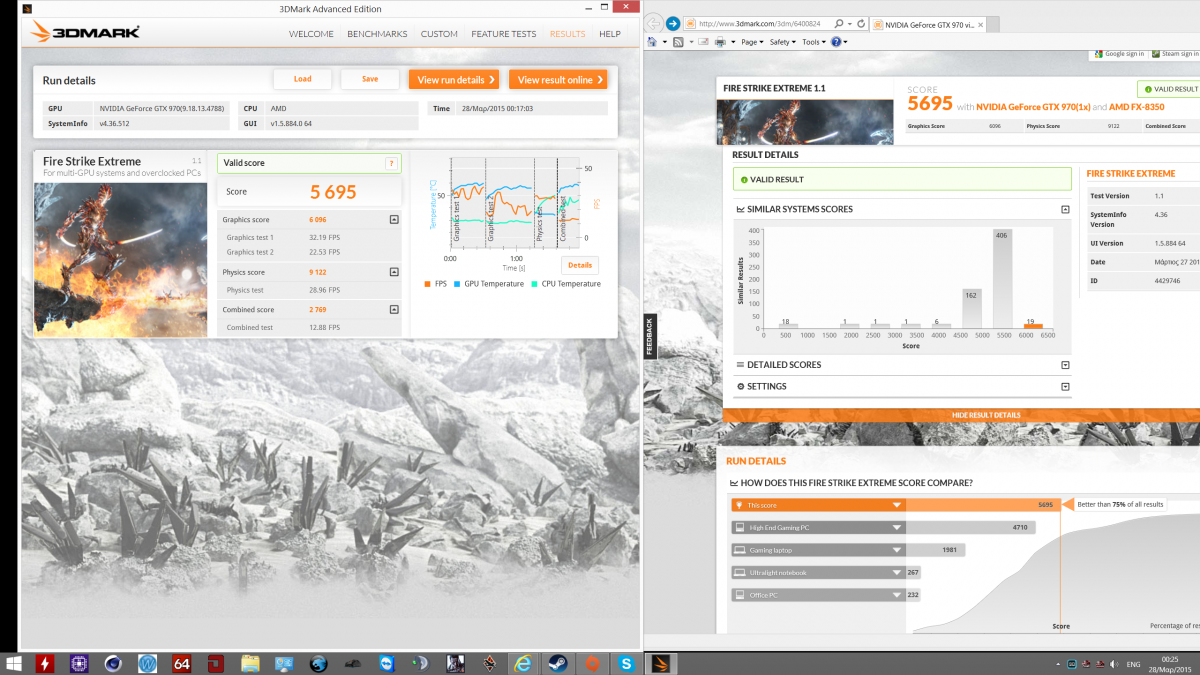The height and width of the screenshot is (675, 1200).
Task: Click the Save button
Action: click(370, 79)
